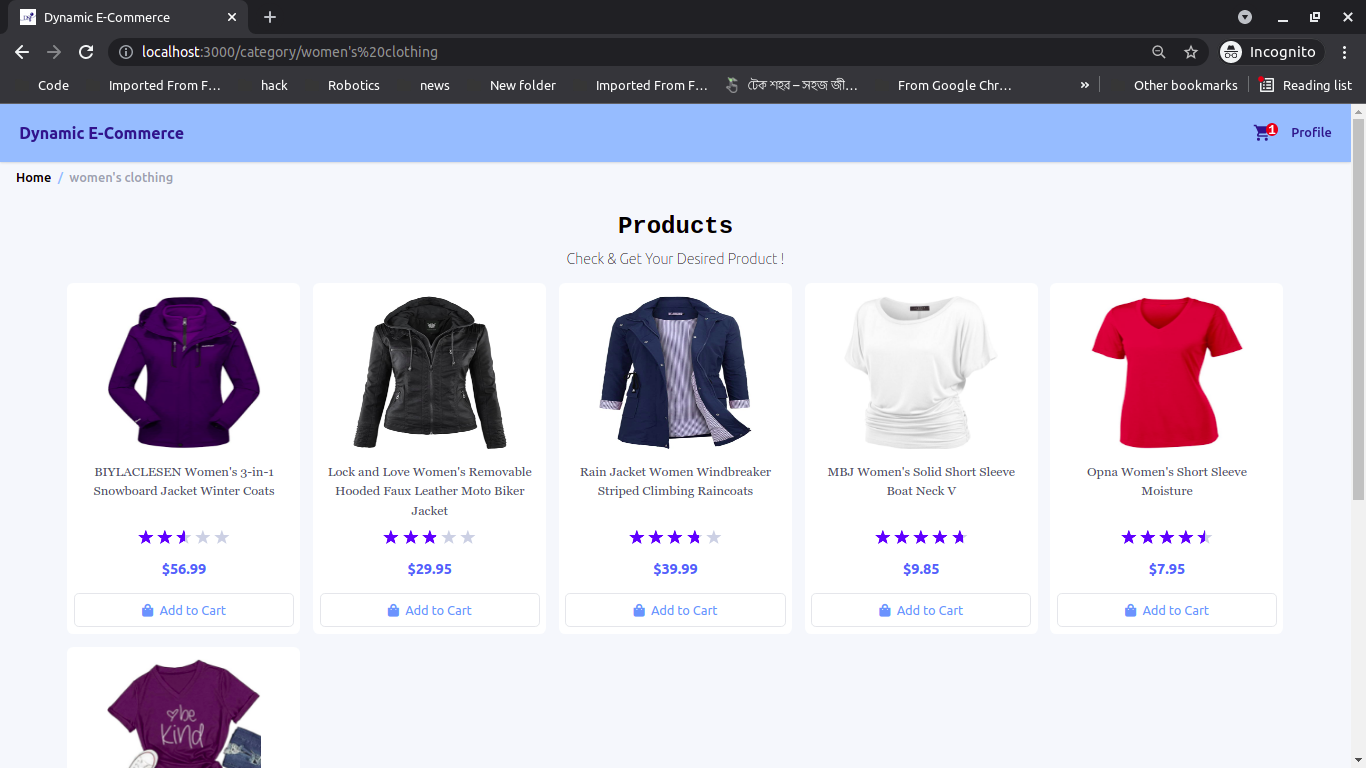Open the shopping cart icon
This screenshot has width=1366, height=768.
[x=1264, y=132]
